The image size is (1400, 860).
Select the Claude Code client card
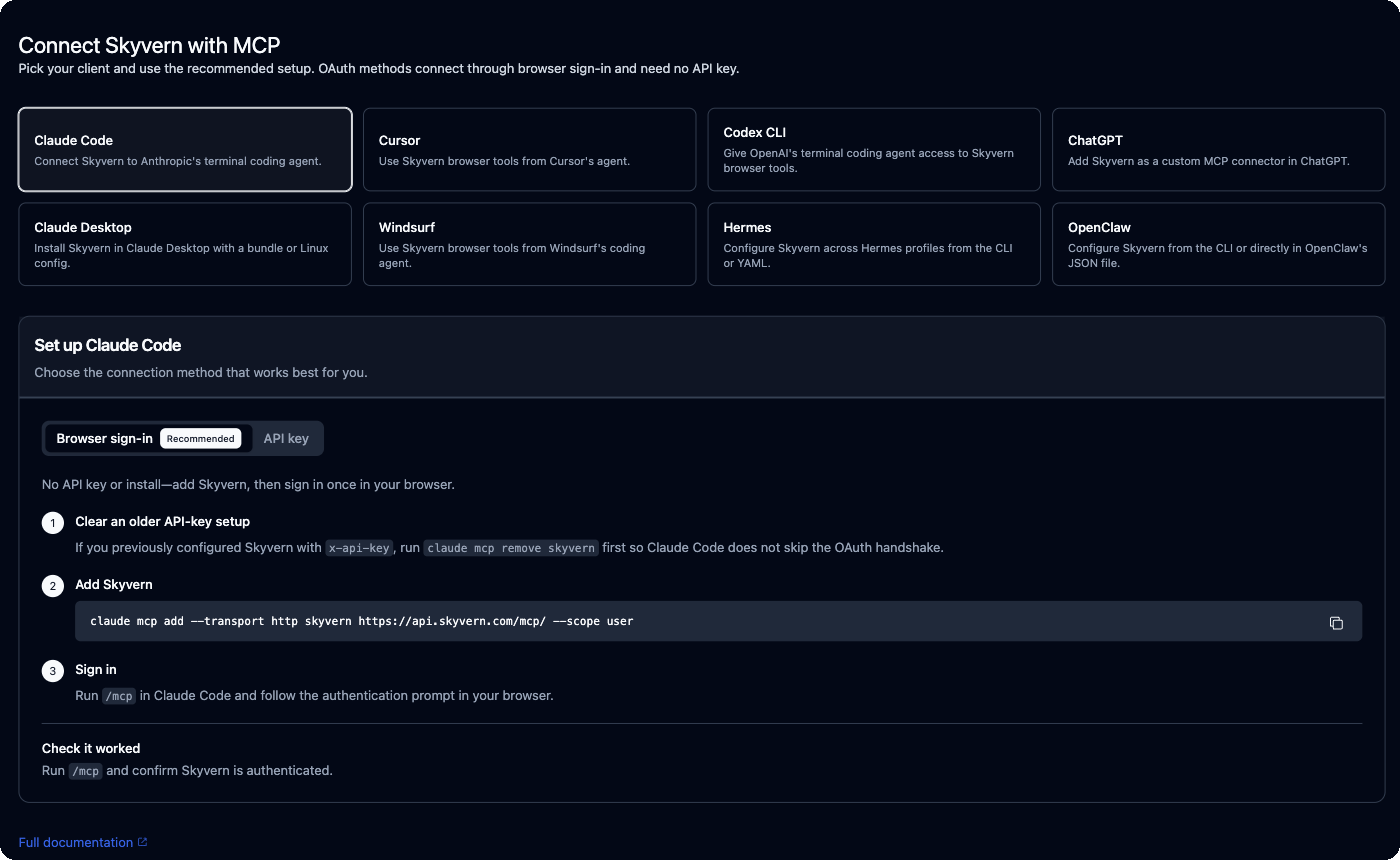point(185,149)
